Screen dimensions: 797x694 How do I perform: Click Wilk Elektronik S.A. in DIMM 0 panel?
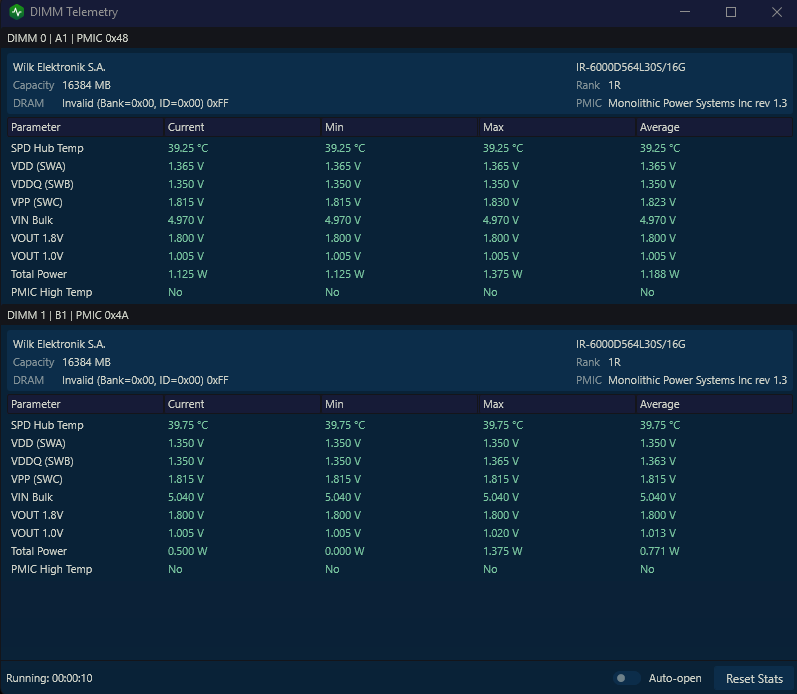pos(59,67)
